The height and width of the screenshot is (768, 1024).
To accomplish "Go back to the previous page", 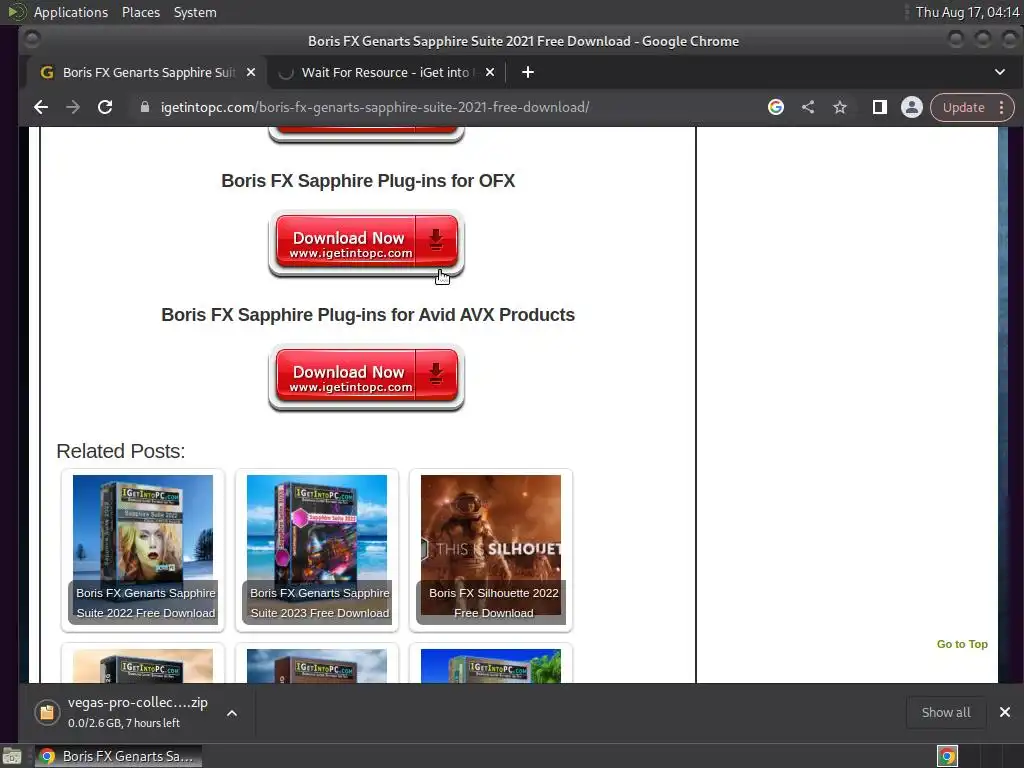I will [40, 107].
